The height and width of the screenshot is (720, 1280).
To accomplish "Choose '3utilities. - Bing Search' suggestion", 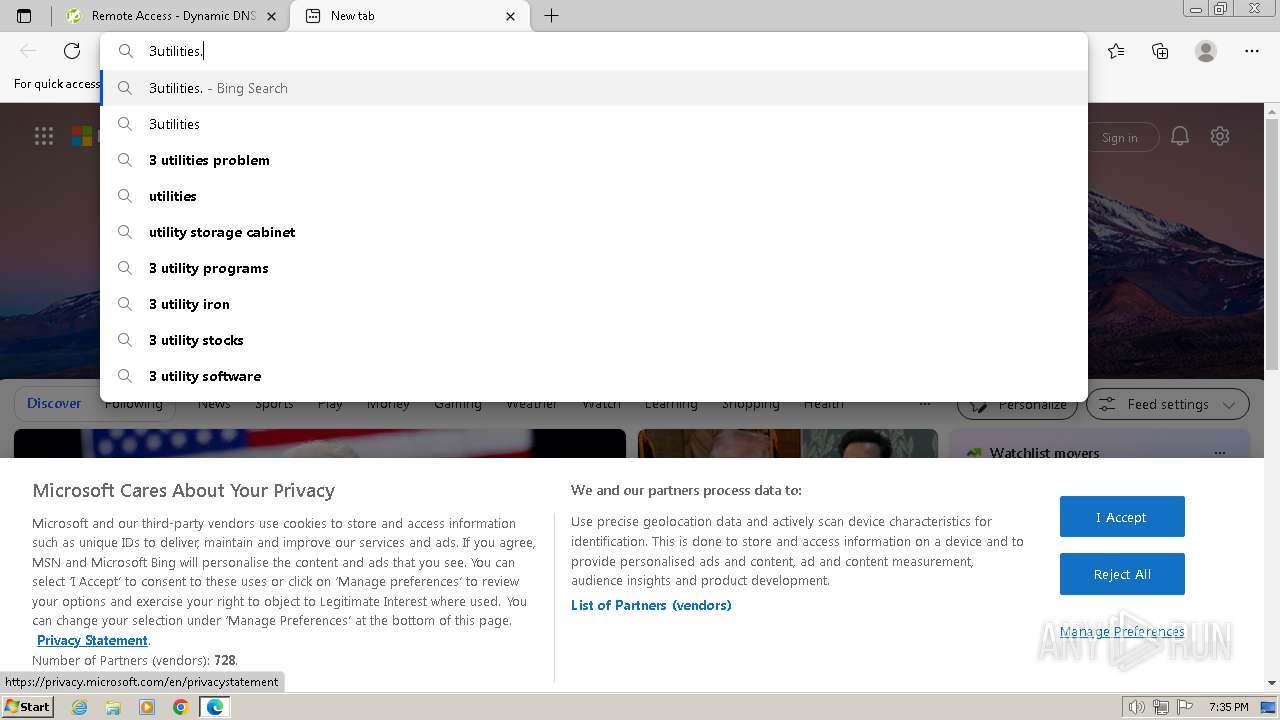I will pos(594,88).
